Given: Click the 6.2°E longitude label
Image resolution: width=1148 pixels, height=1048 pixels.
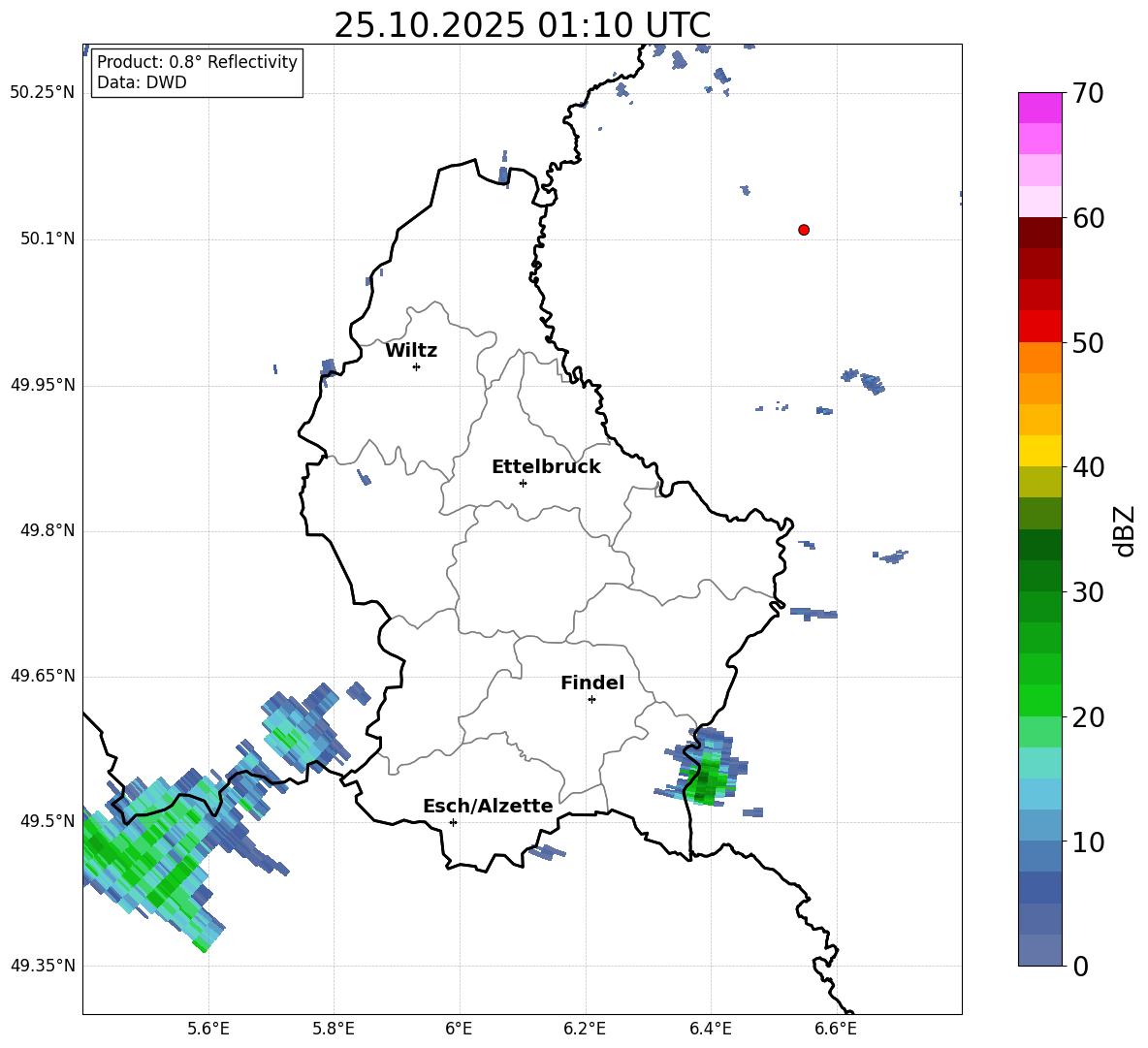Looking at the screenshot, I should click(x=585, y=1029).
